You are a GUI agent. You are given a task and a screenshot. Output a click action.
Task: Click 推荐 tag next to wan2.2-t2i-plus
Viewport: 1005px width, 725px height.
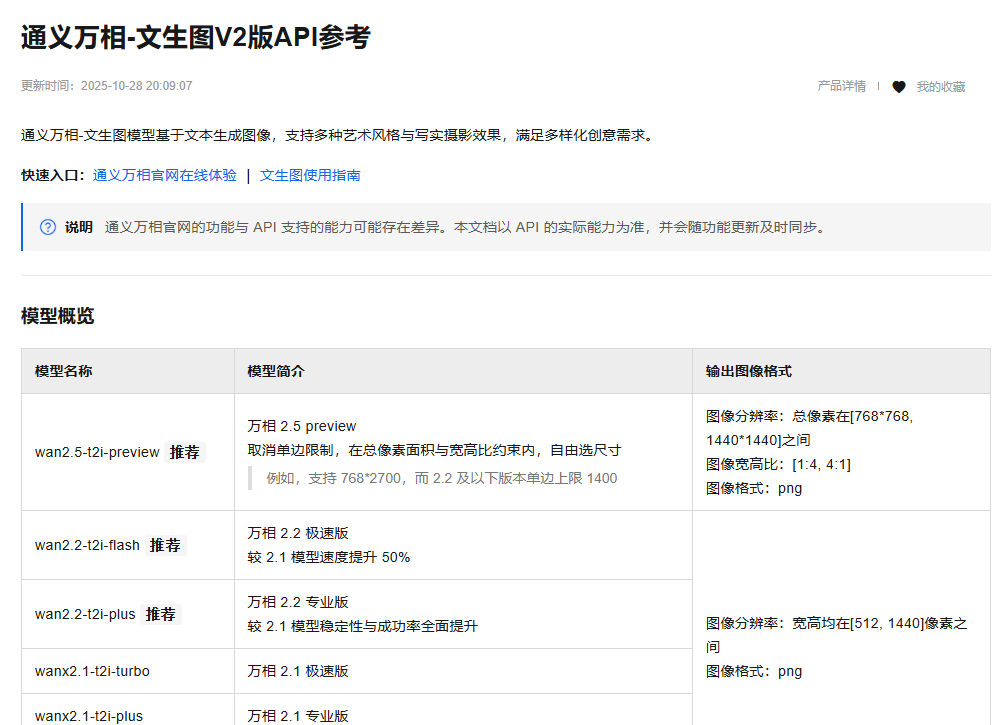pos(161,614)
